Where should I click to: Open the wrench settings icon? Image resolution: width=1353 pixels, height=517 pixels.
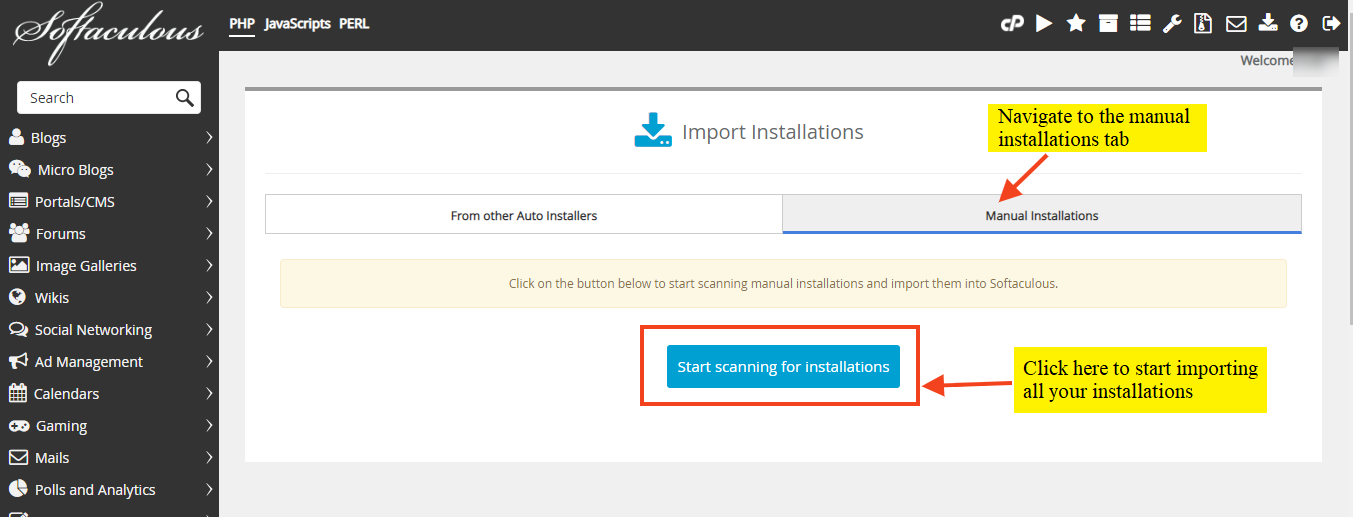pos(1172,23)
